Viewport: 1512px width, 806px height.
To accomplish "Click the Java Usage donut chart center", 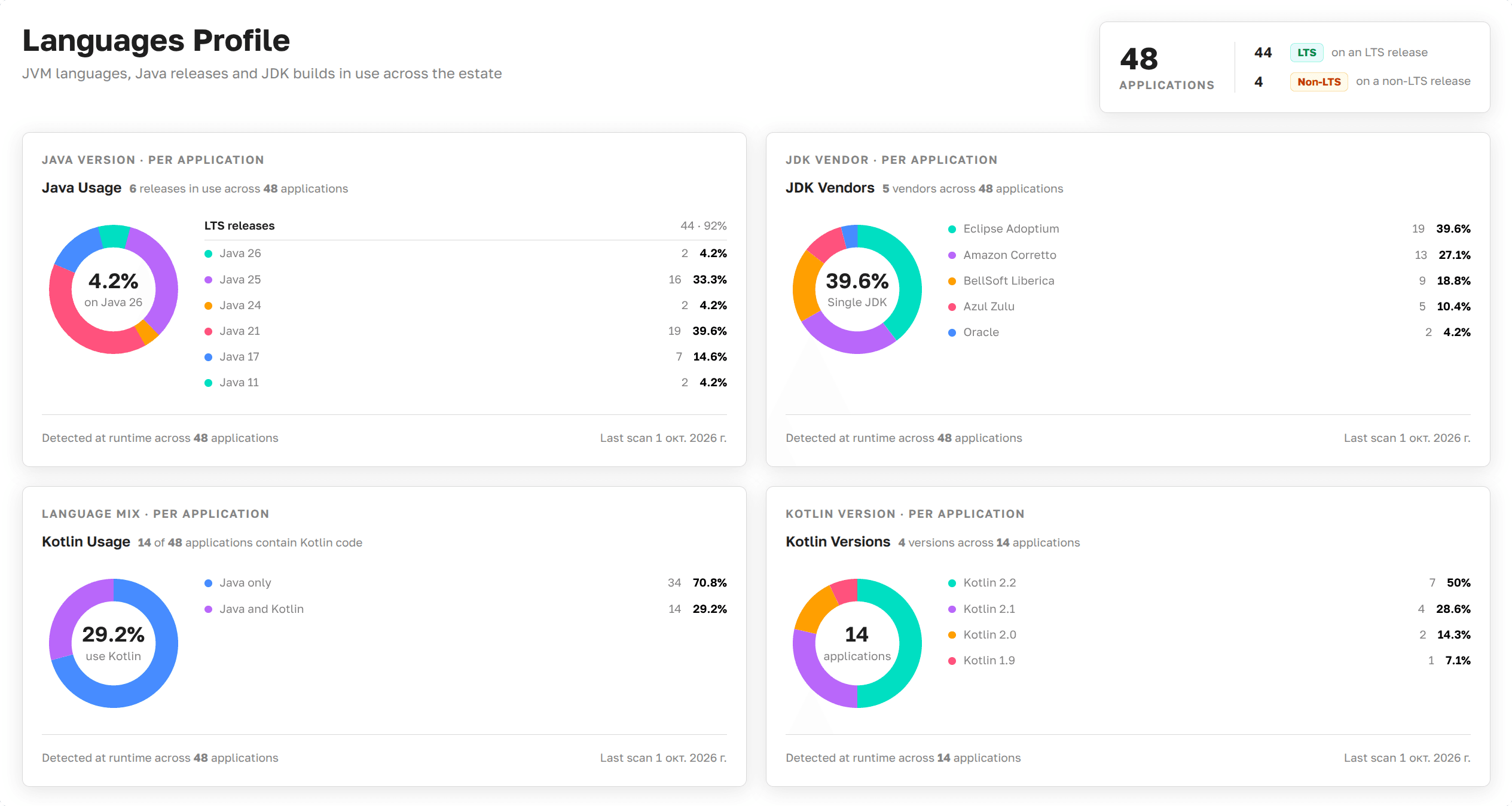I will (114, 289).
